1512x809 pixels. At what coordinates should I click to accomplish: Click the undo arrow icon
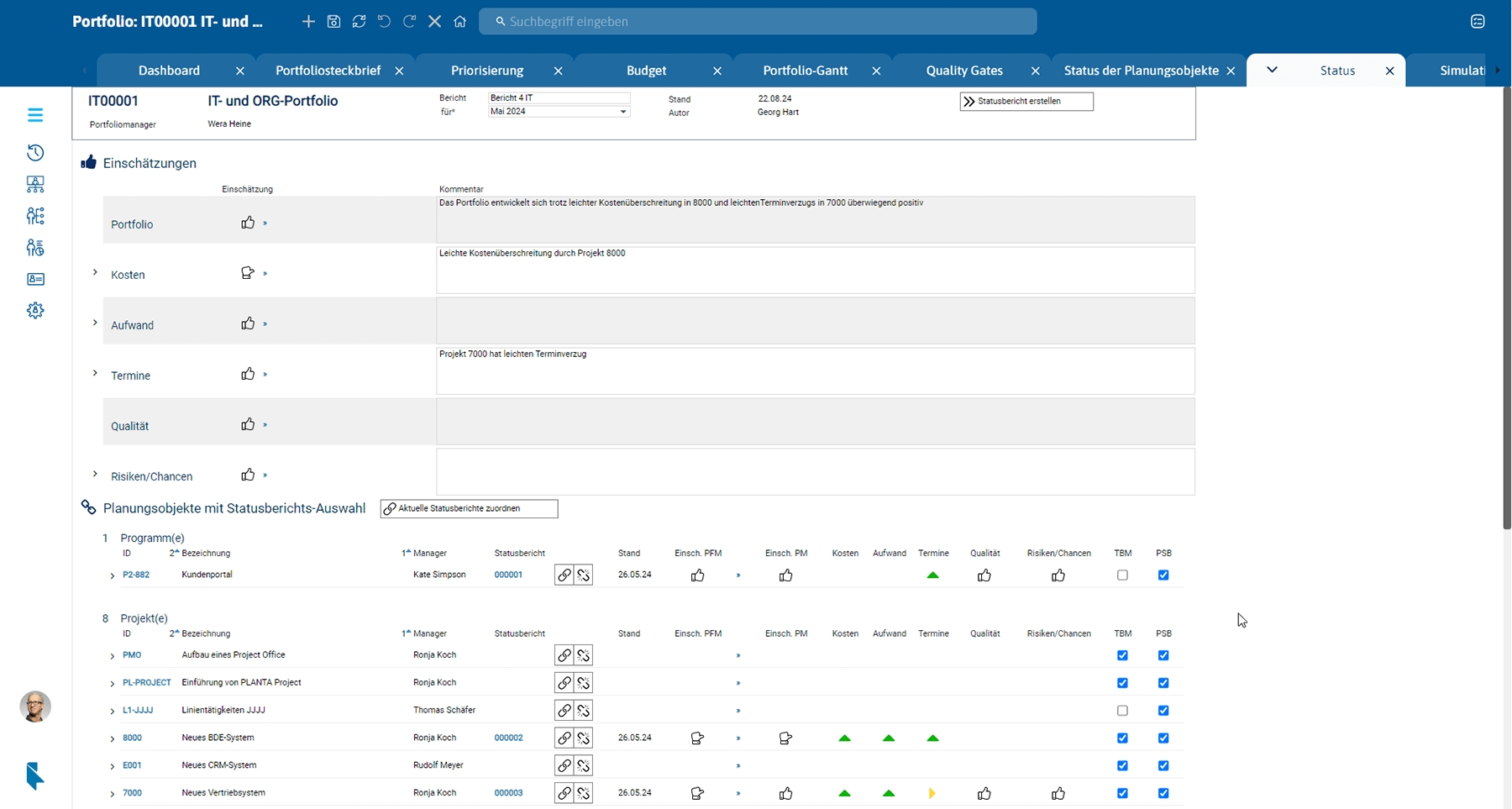(384, 22)
